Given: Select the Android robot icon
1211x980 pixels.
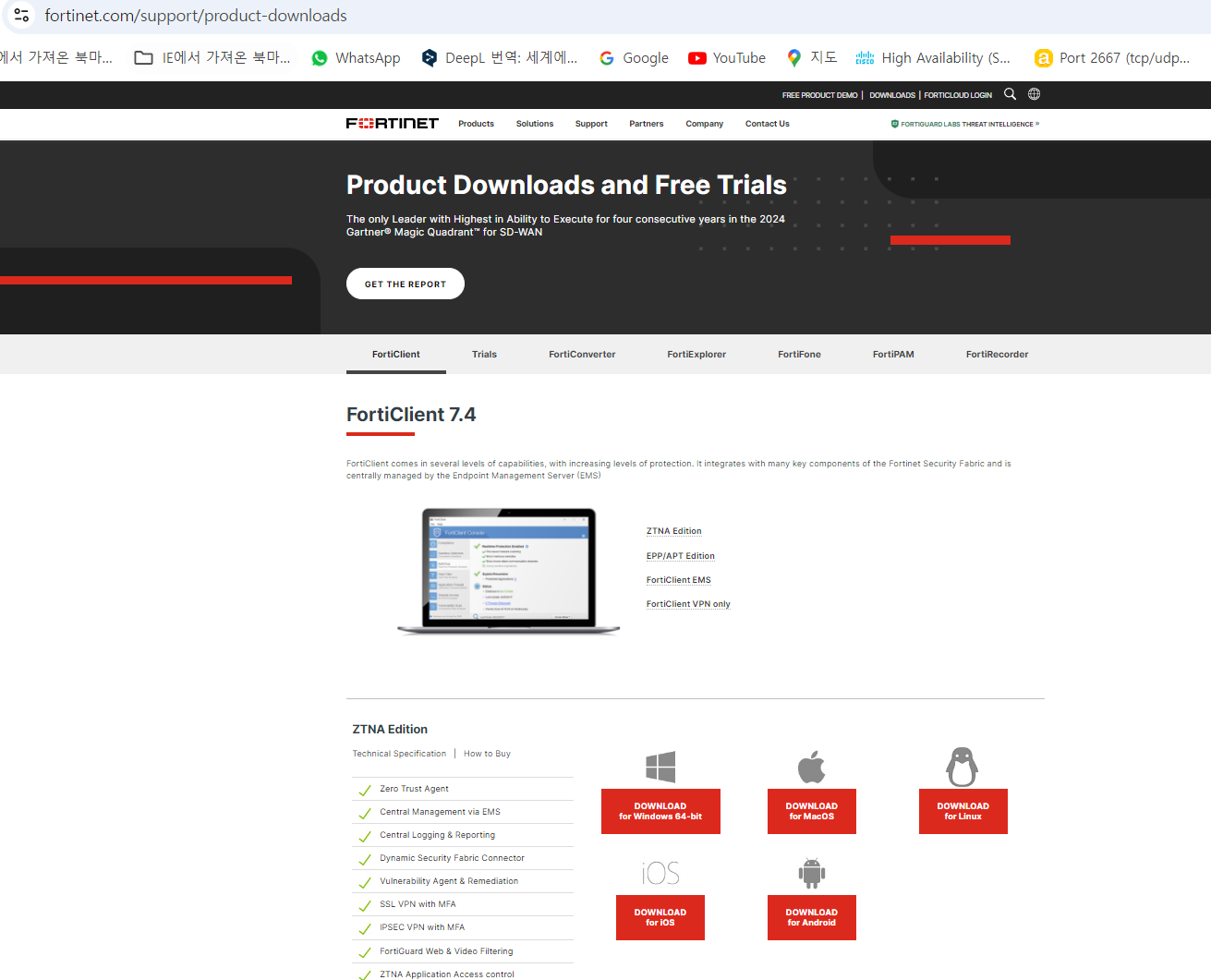Looking at the screenshot, I should coord(811,872).
